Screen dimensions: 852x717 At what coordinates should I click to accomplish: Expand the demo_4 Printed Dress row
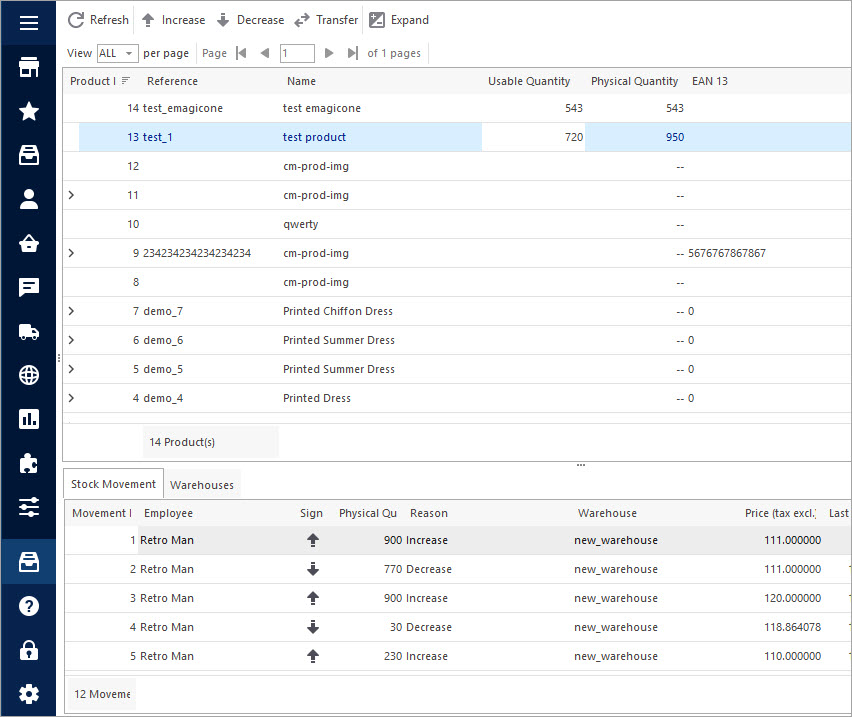click(71, 398)
